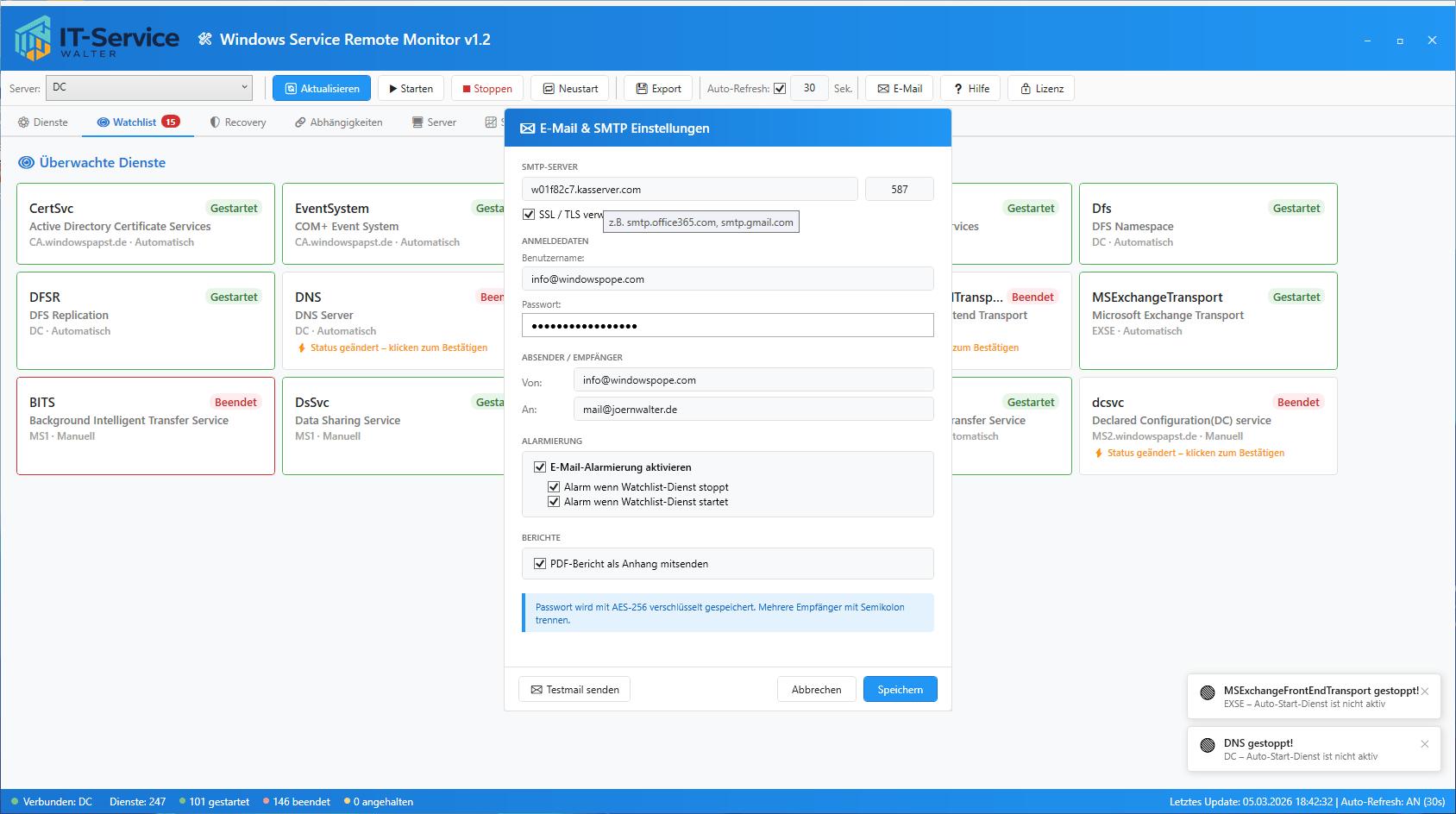Toggle the Auto-Refresh checkbox
The image size is (1456, 814).
point(780,89)
